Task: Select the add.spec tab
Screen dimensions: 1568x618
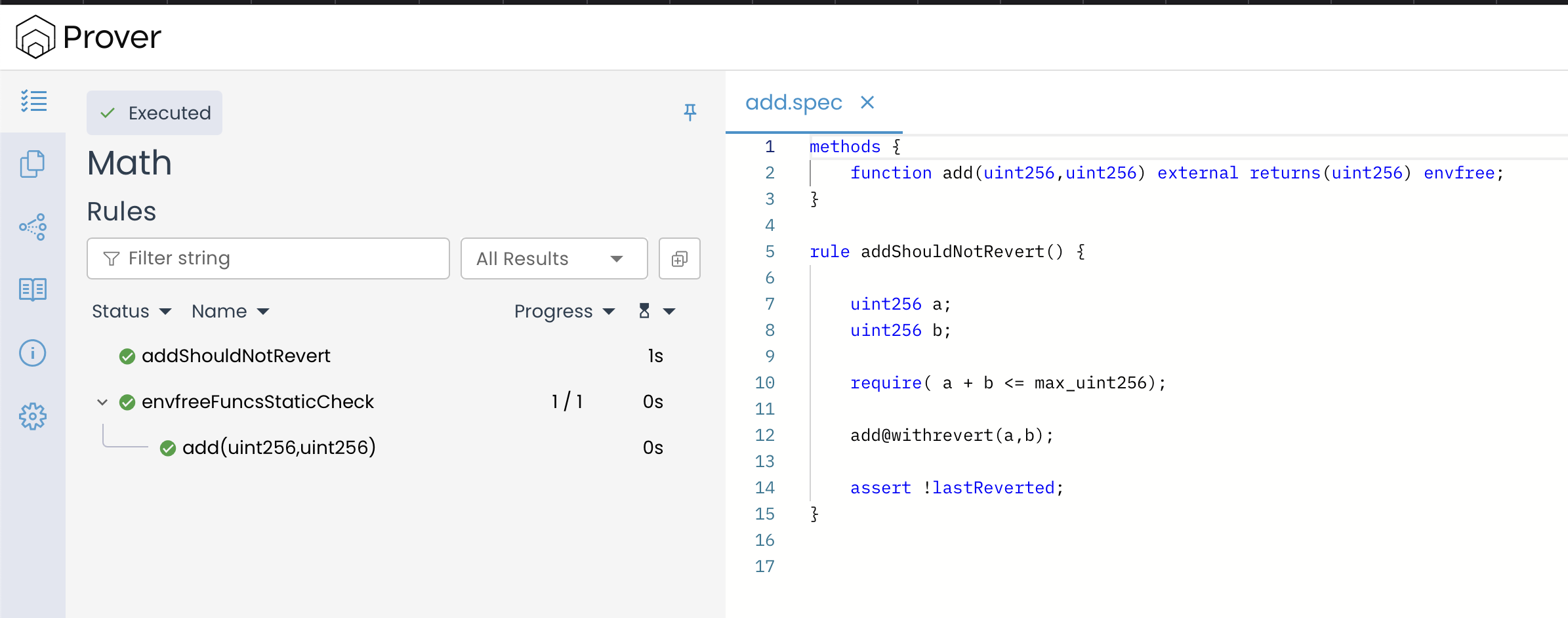Action: point(793,102)
